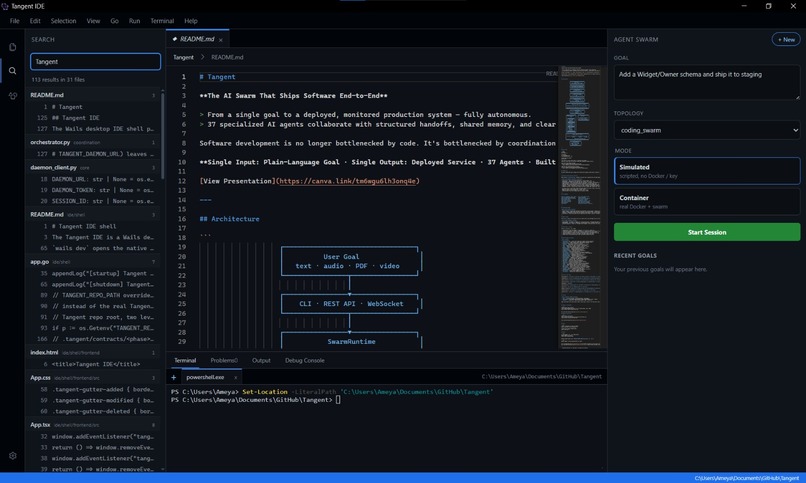Collapse the App.css search result group
806x483 pixels.
point(93,378)
